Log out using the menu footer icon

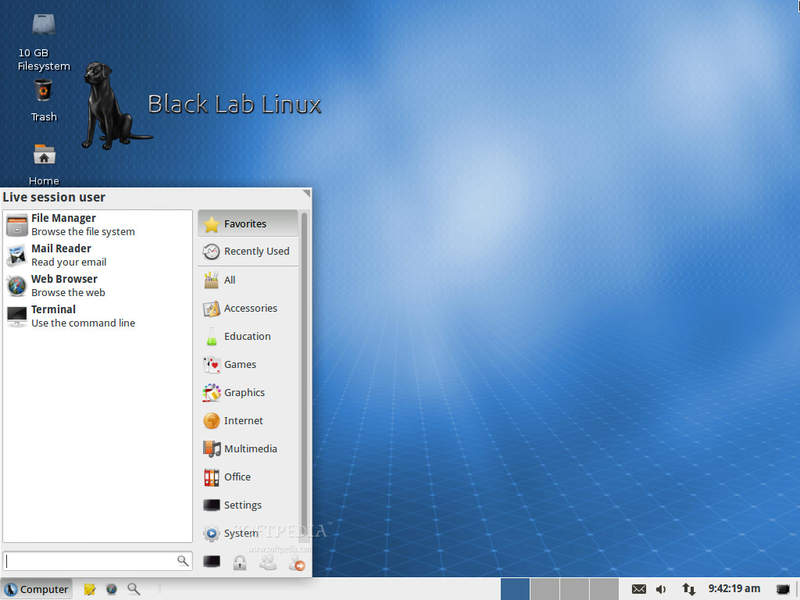[297, 564]
